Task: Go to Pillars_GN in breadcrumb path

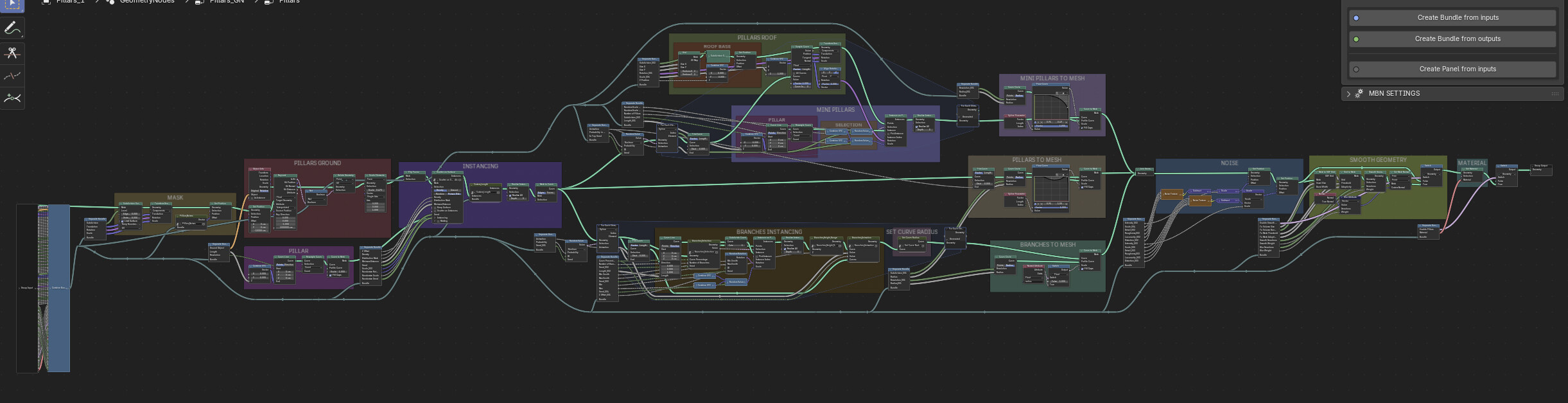Action: point(227,1)
